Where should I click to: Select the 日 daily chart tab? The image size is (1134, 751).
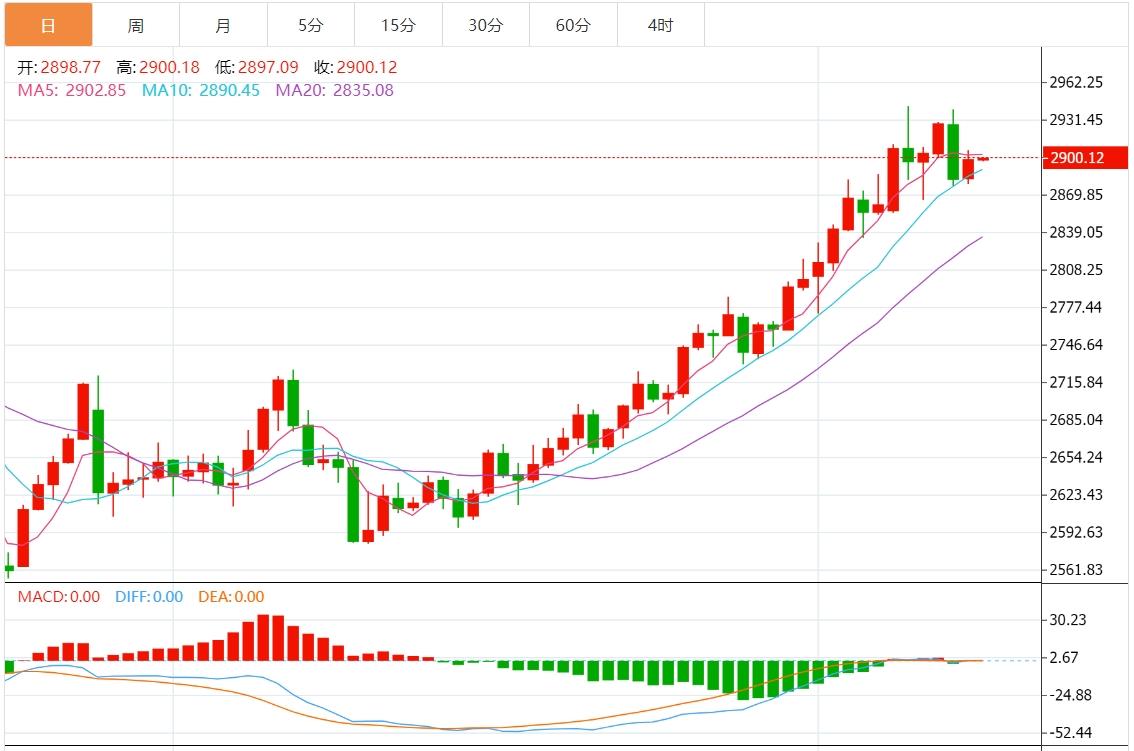[x=48, y=25]
